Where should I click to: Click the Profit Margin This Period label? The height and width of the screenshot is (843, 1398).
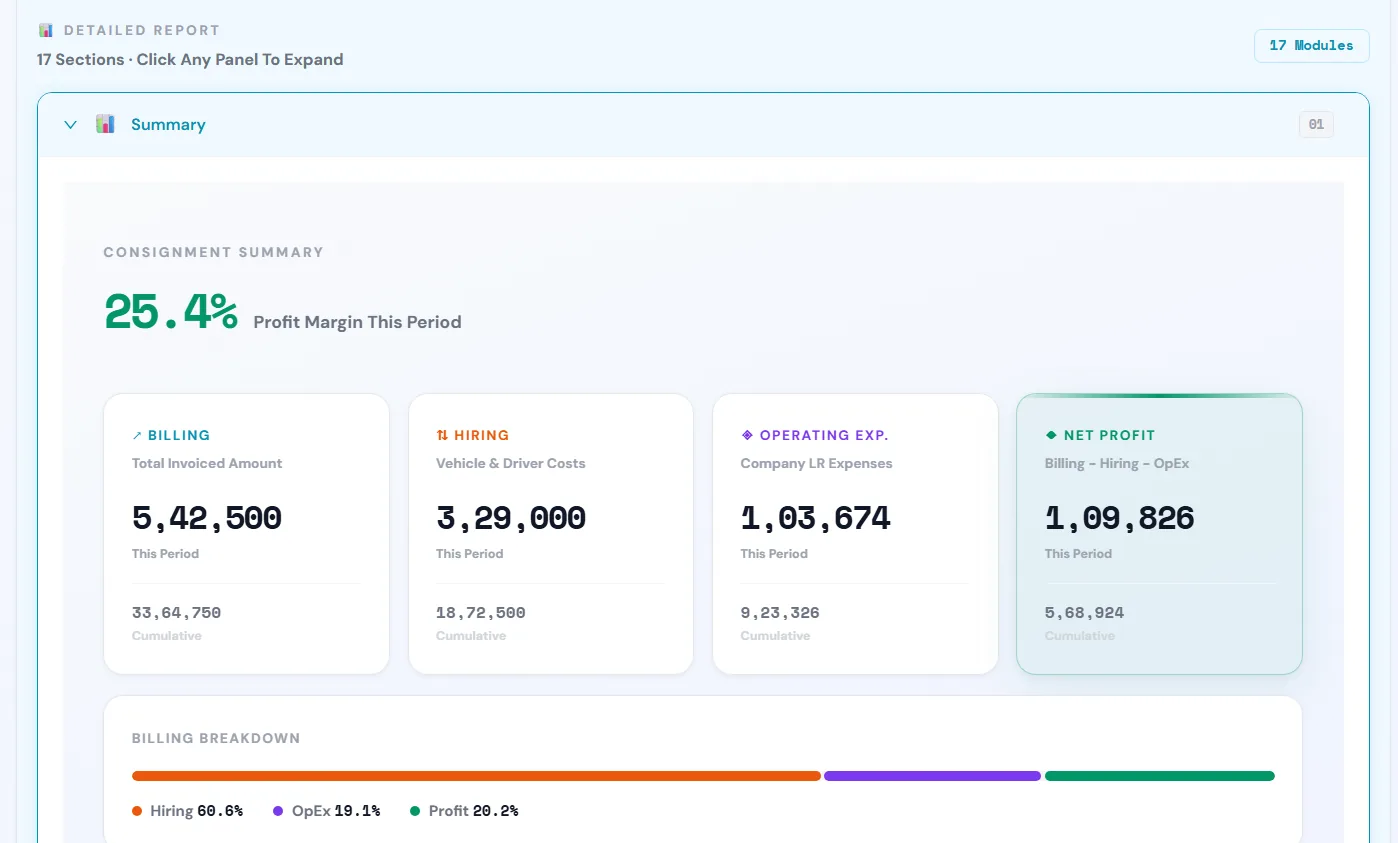[x=358, y=322]
